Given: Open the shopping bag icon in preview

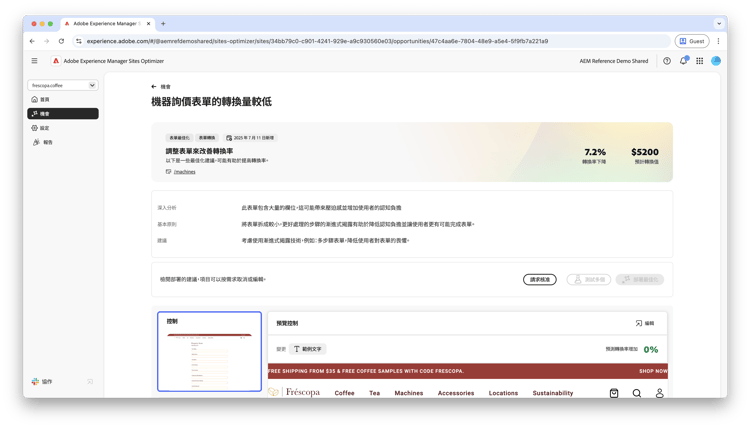Looking at the screenshot, I should click(x=614, y=393).
